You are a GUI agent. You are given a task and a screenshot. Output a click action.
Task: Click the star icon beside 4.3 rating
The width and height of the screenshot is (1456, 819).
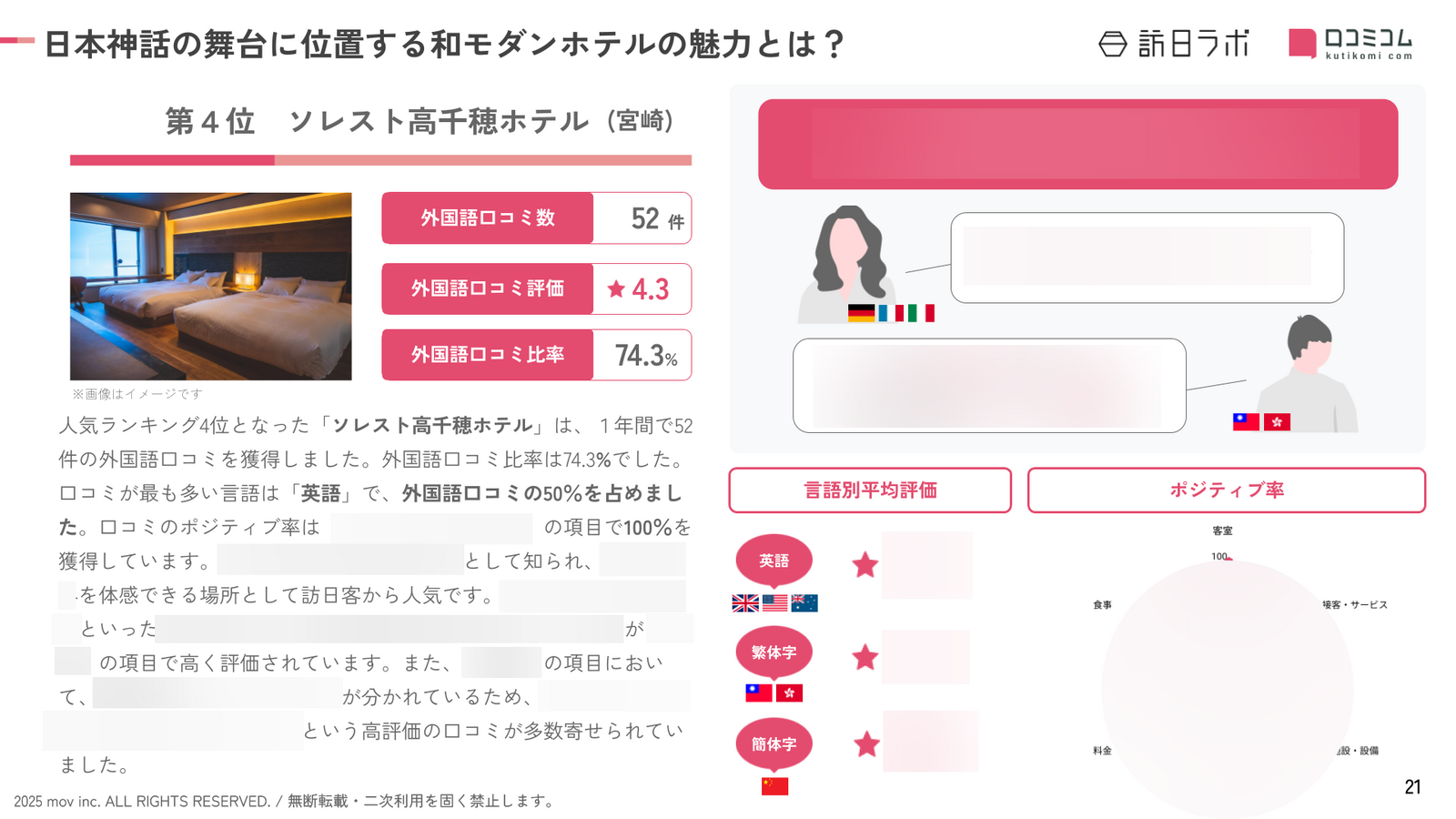point(616,289)
